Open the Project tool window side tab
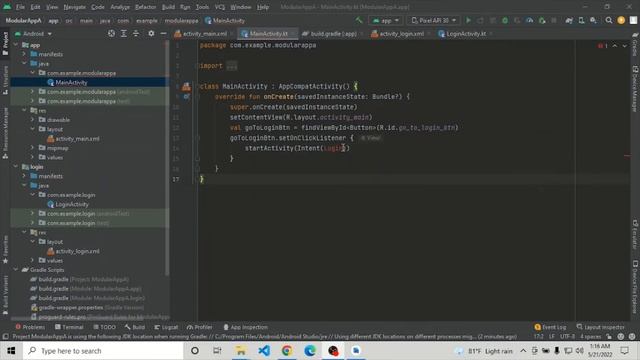 pyautogui.click(x=5, y=44)
